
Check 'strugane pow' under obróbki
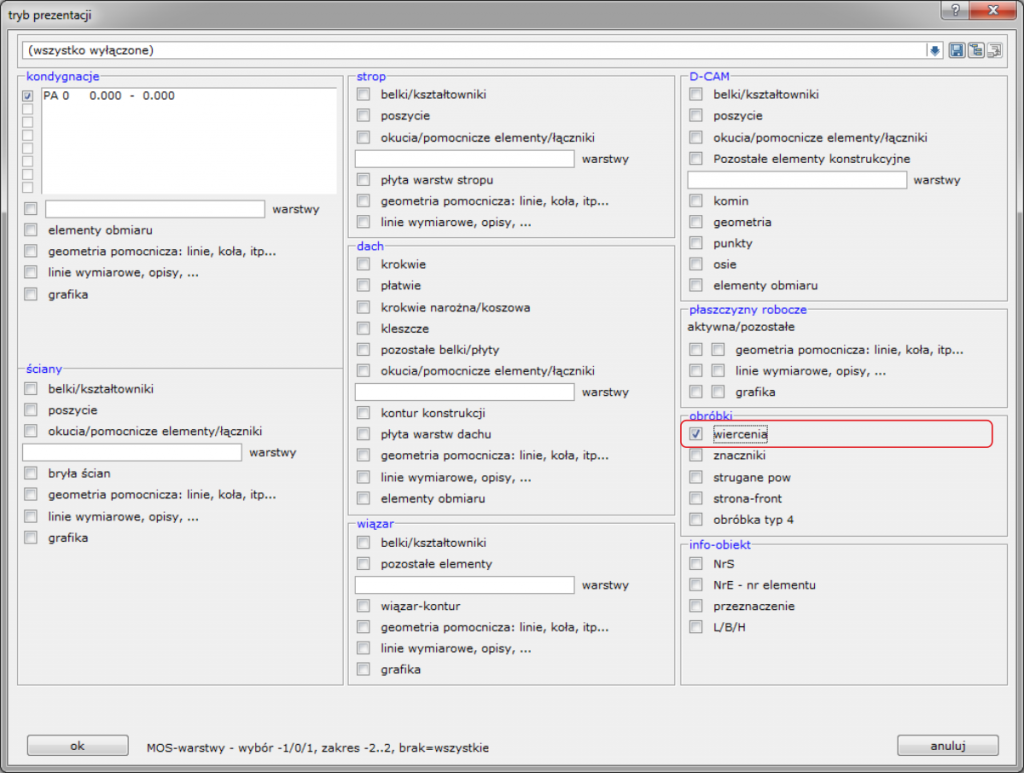(x=696, y=478)
